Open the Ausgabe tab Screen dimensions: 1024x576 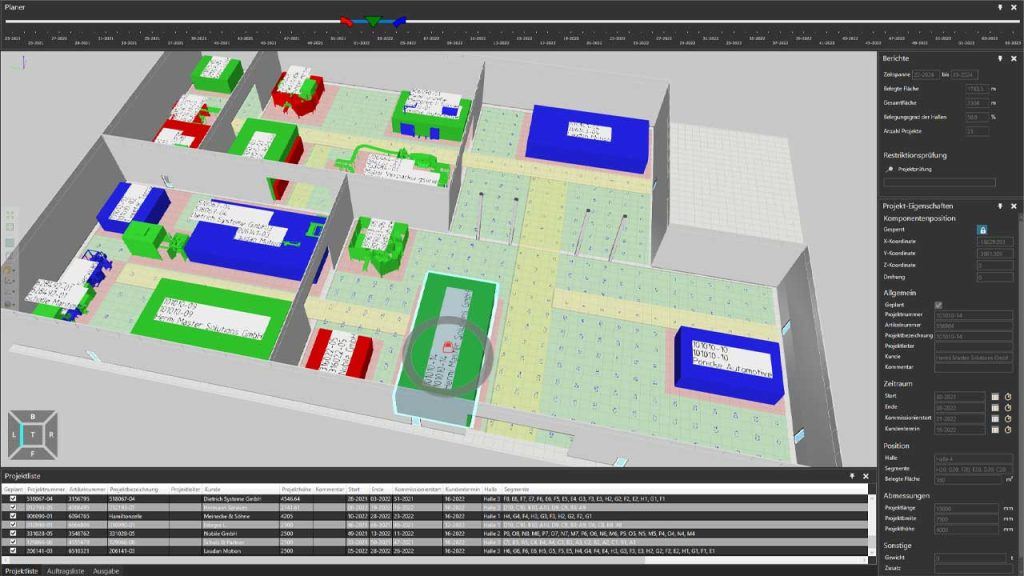(106, 570)
